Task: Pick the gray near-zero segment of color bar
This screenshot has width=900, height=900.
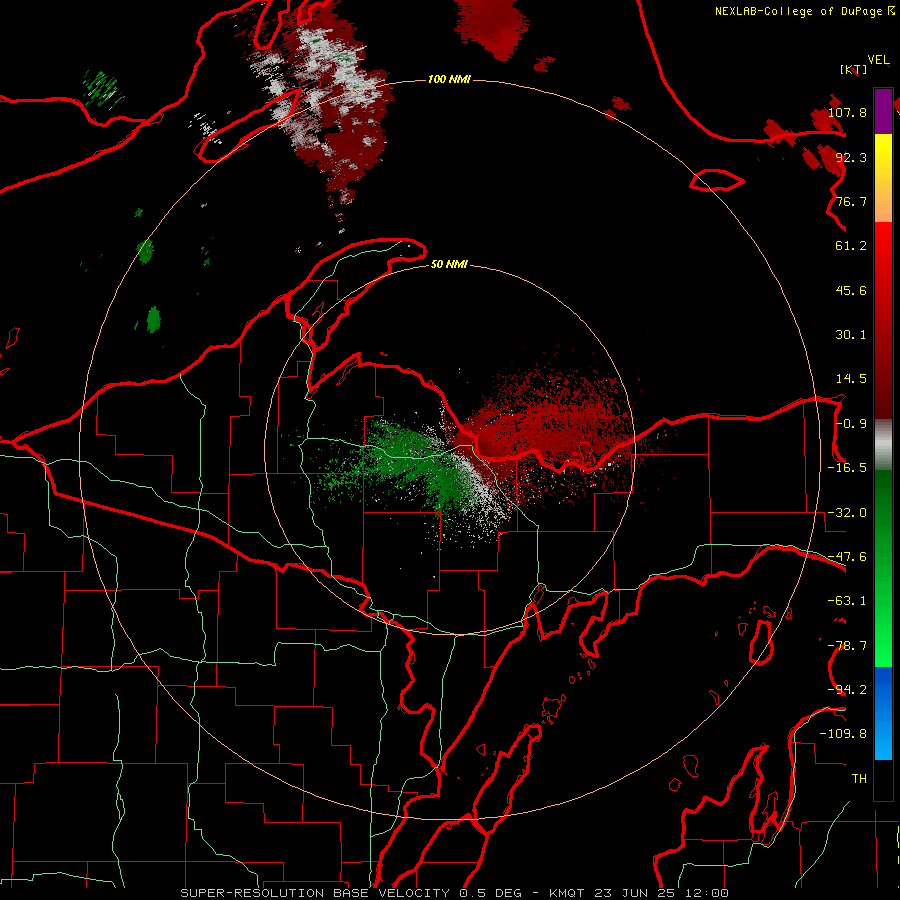Action: tap(883, 444)
